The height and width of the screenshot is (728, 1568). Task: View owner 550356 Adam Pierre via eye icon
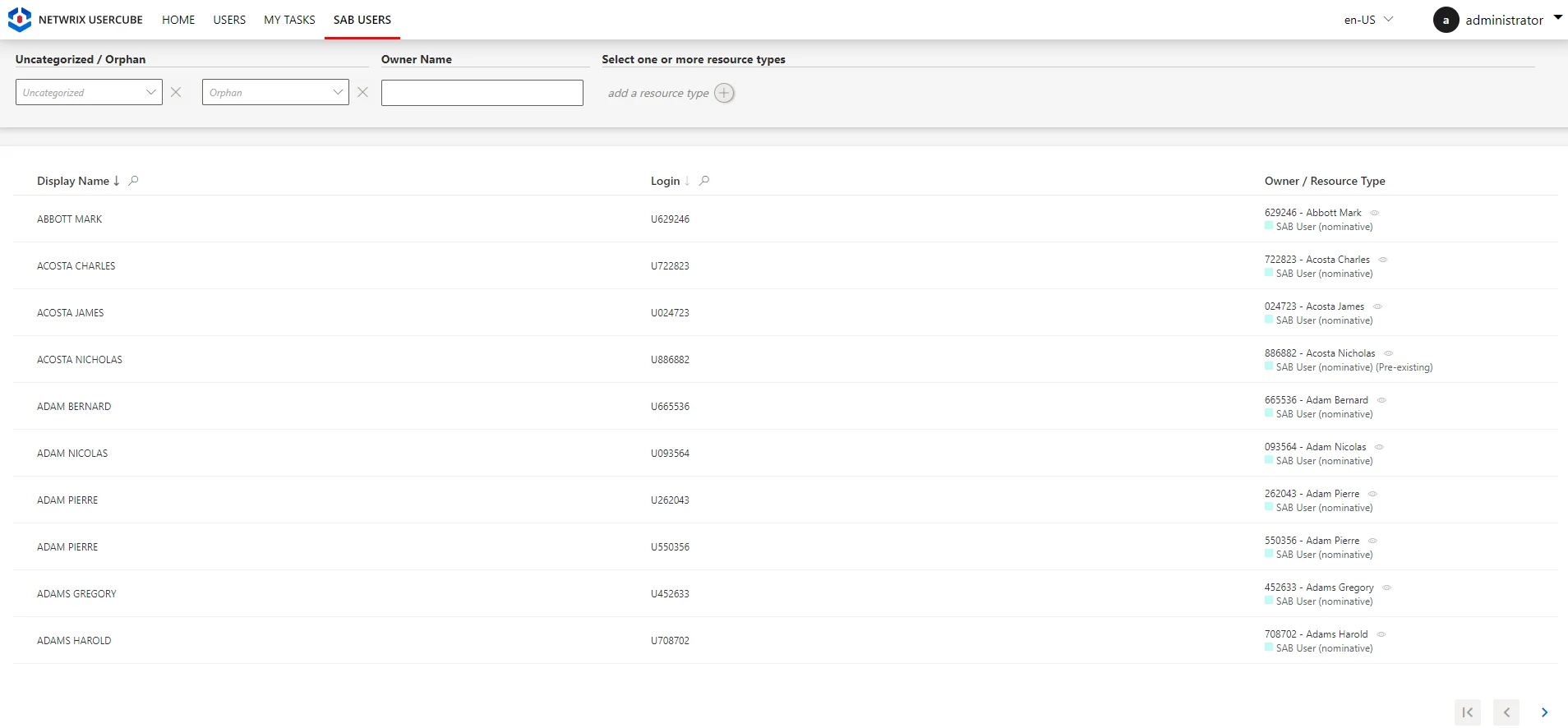coord(1372,541)
